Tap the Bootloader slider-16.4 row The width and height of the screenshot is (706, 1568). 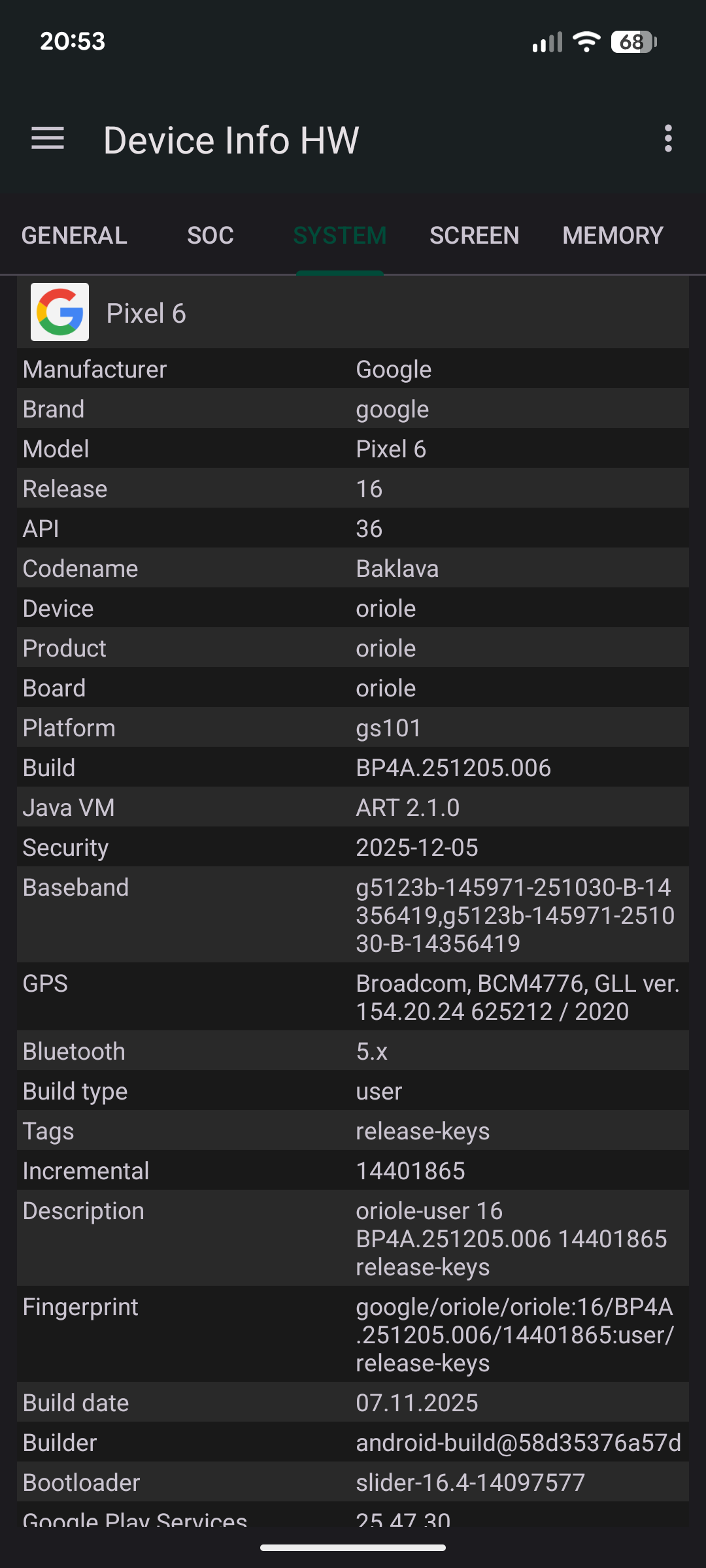coord(353,1482)
